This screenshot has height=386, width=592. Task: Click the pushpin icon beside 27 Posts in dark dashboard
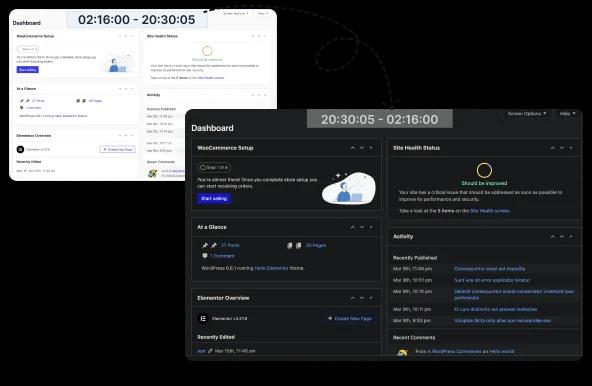(214, 245)
